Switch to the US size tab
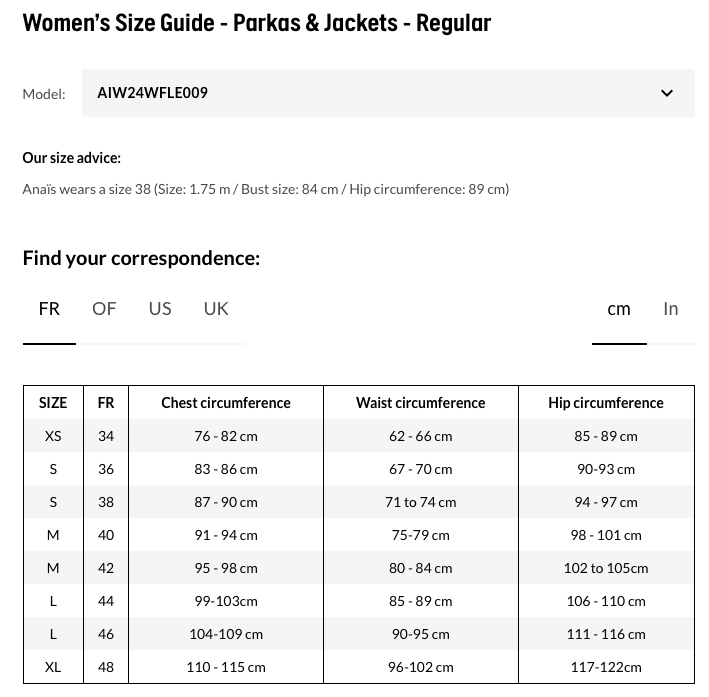709x697 pixels. click(x=160, y=309)
